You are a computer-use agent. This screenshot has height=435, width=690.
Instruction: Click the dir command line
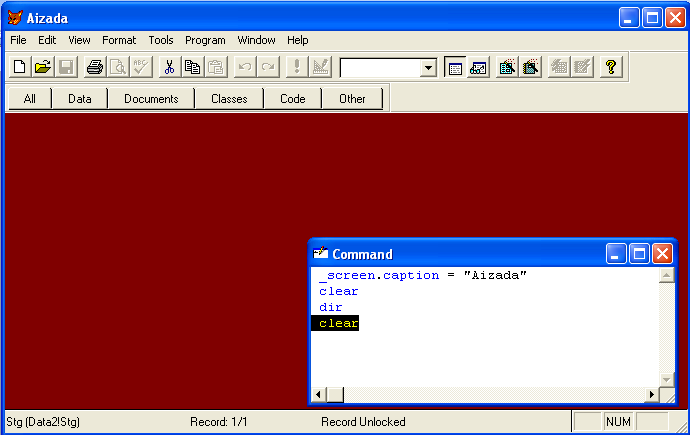click(x=330, y=307)
